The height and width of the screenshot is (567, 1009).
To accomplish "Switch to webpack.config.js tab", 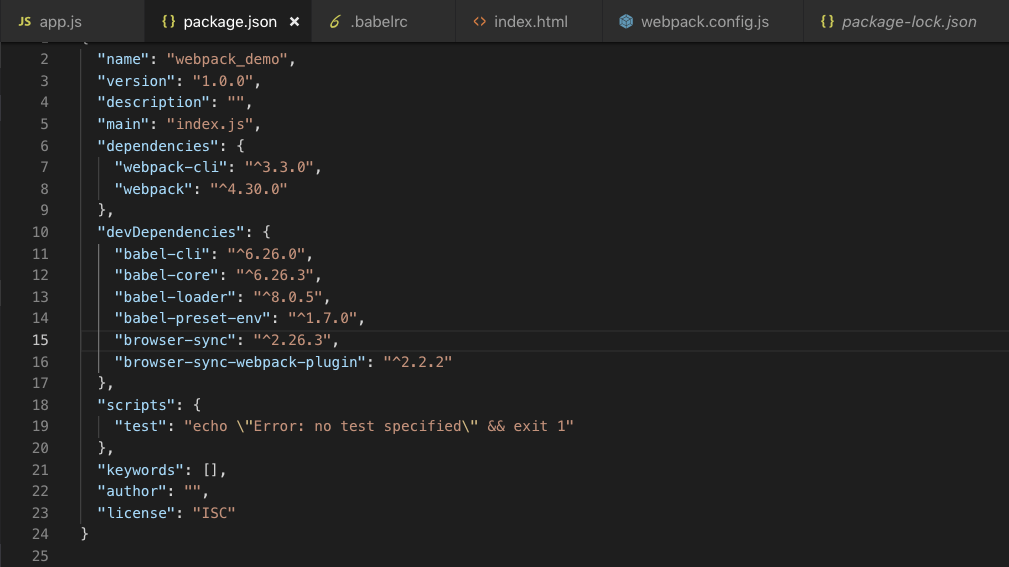I will [x=703, y=21].
